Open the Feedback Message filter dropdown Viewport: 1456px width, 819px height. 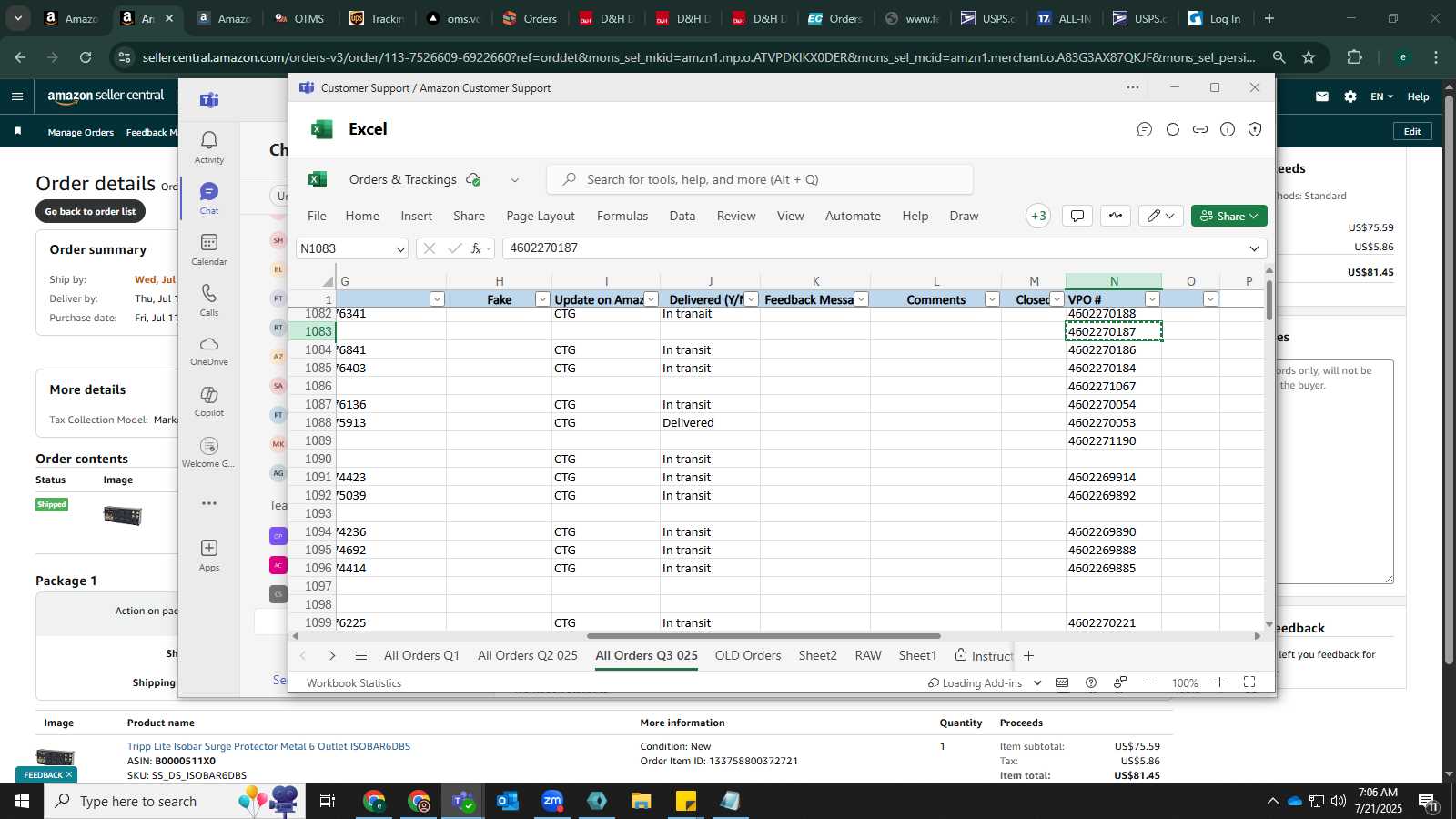[x=861, y=299]
